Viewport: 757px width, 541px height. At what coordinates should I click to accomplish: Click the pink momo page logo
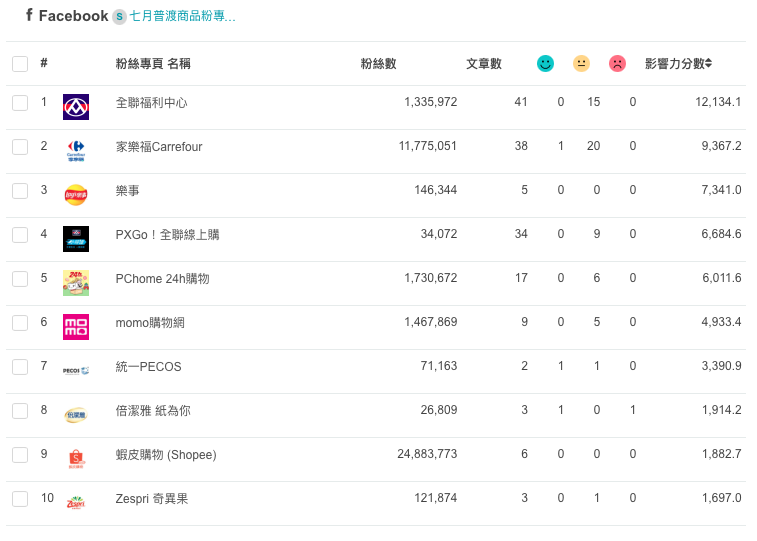click(x=76, y=327)
